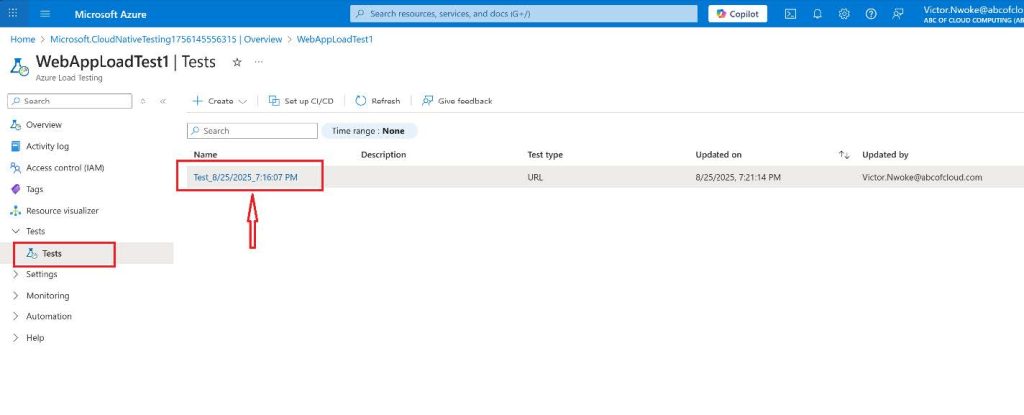Open feedback icon in top bar
This screenshot has width=1024, height=415.
click(x=898, y=14)
